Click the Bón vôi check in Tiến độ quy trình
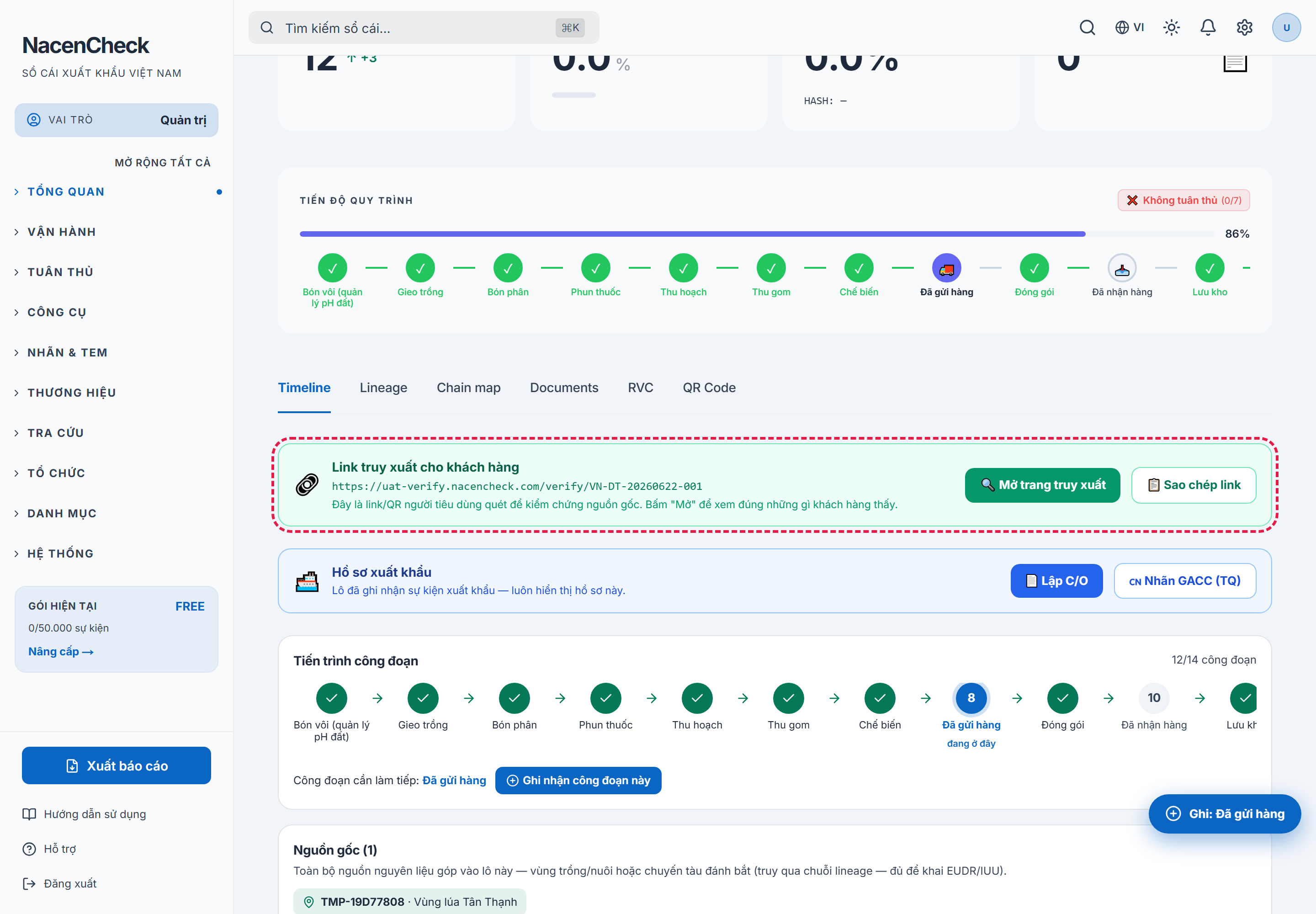This screenshot has width=1316, height=914. (332, 268)
